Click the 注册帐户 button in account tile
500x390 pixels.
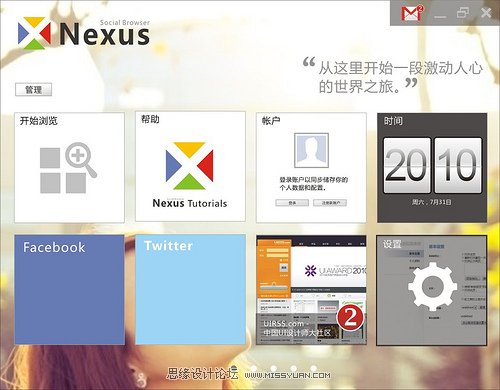point(330,203)
